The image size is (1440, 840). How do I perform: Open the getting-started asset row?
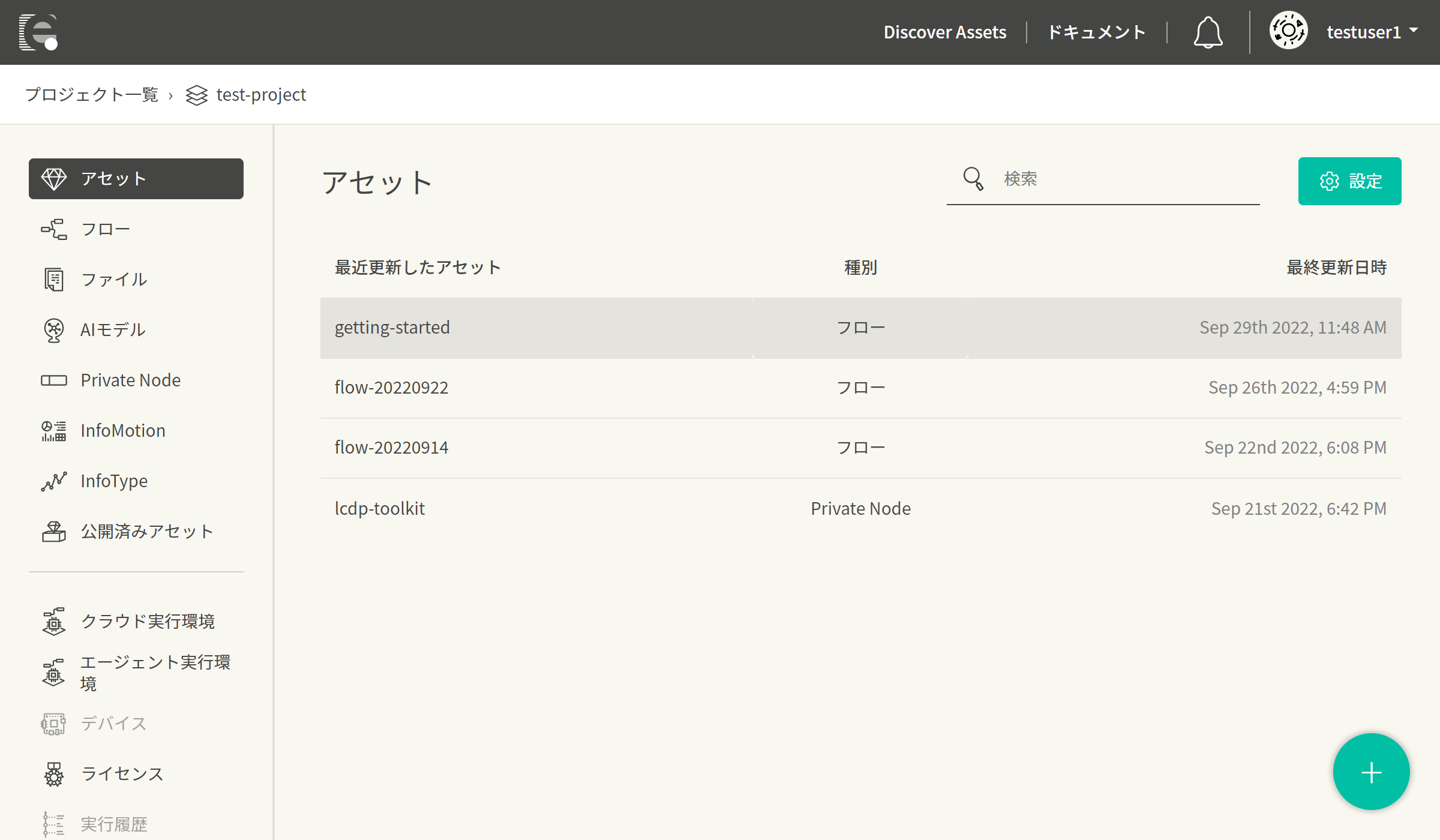pos(860,328)
